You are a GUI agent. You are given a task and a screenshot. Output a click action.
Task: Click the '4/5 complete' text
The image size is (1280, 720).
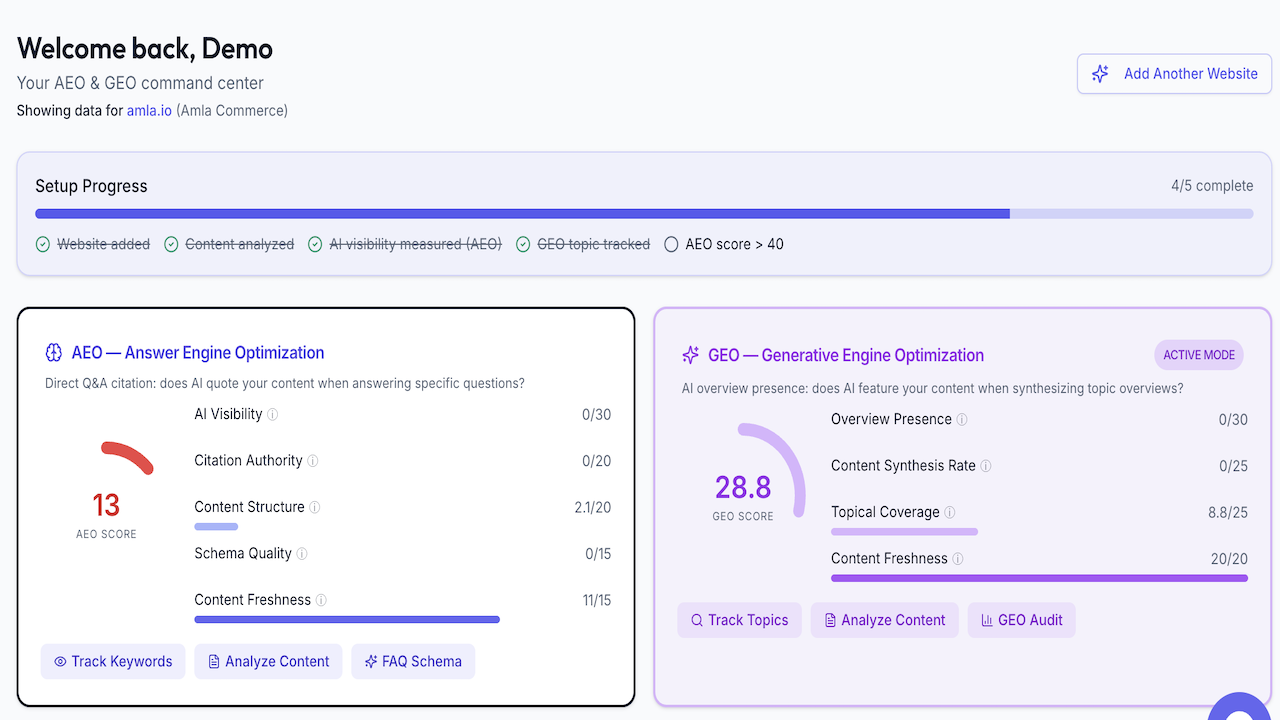1212,186
